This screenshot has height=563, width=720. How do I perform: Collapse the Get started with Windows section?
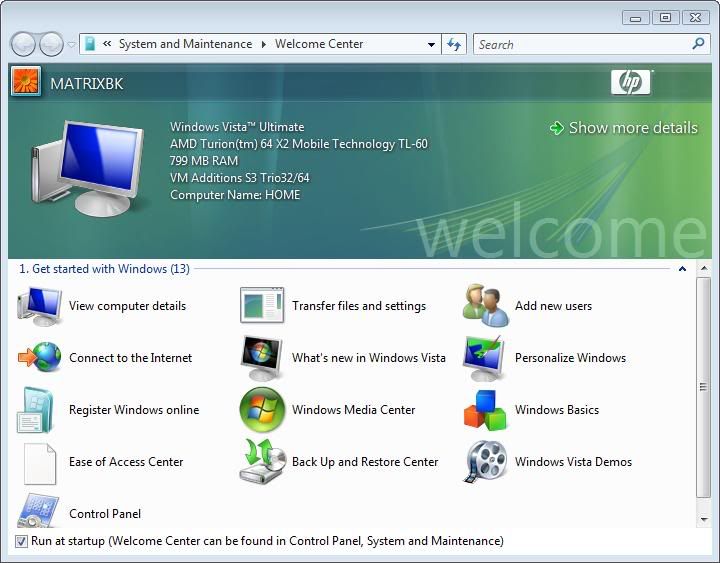click(682, 269)
